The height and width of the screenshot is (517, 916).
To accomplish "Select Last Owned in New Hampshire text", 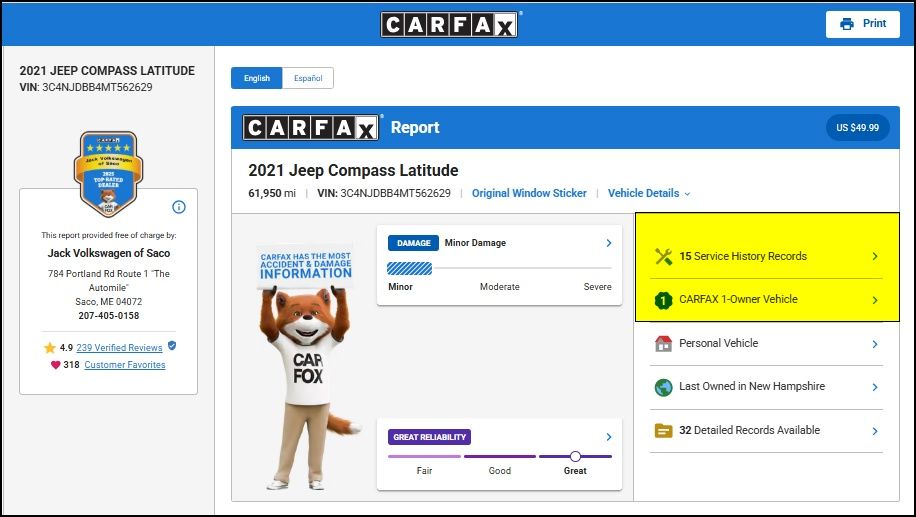I will [x=752, y=386].
